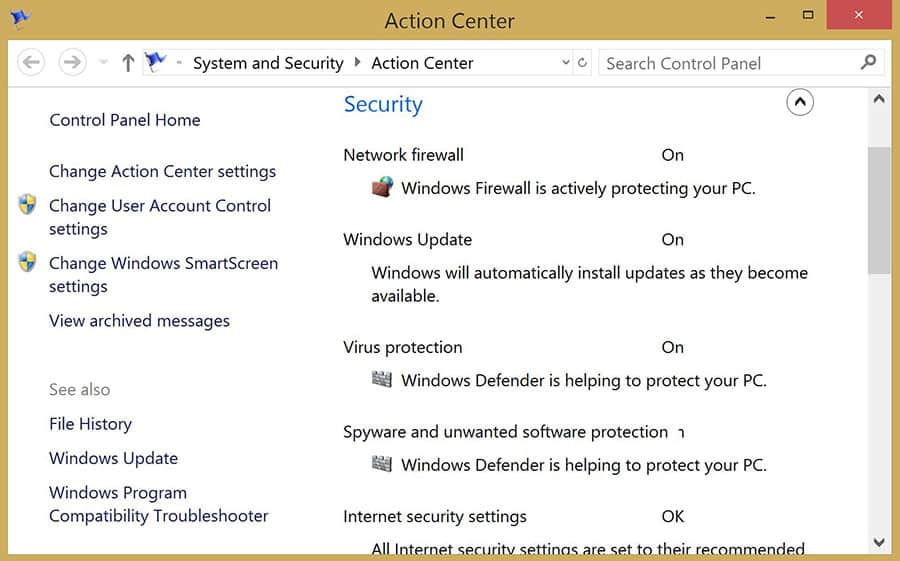Screen dimensions: 900x561
Task: Click the Forward navigation arrow
Action: [72, 62]
